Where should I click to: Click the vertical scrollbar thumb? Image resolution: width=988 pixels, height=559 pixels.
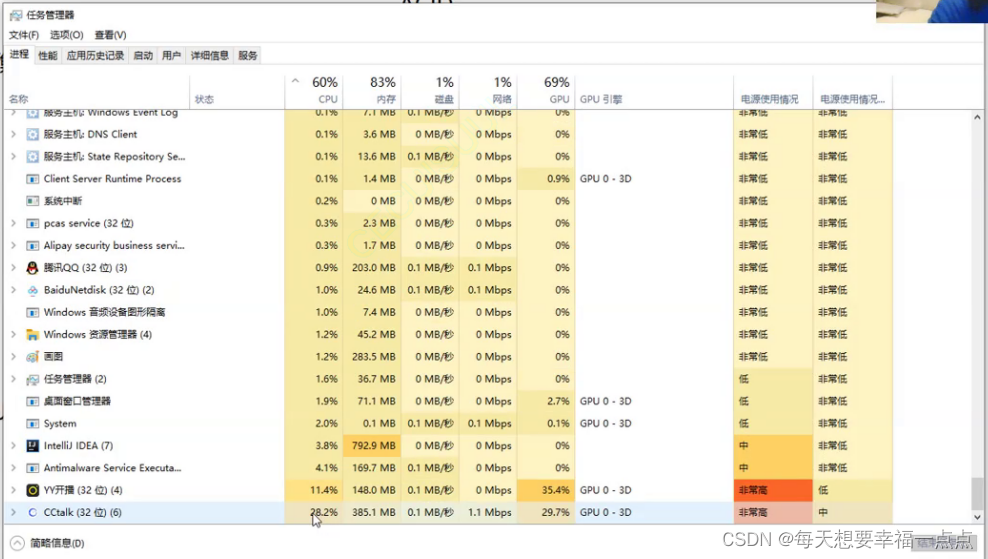(x=977, y=493)
